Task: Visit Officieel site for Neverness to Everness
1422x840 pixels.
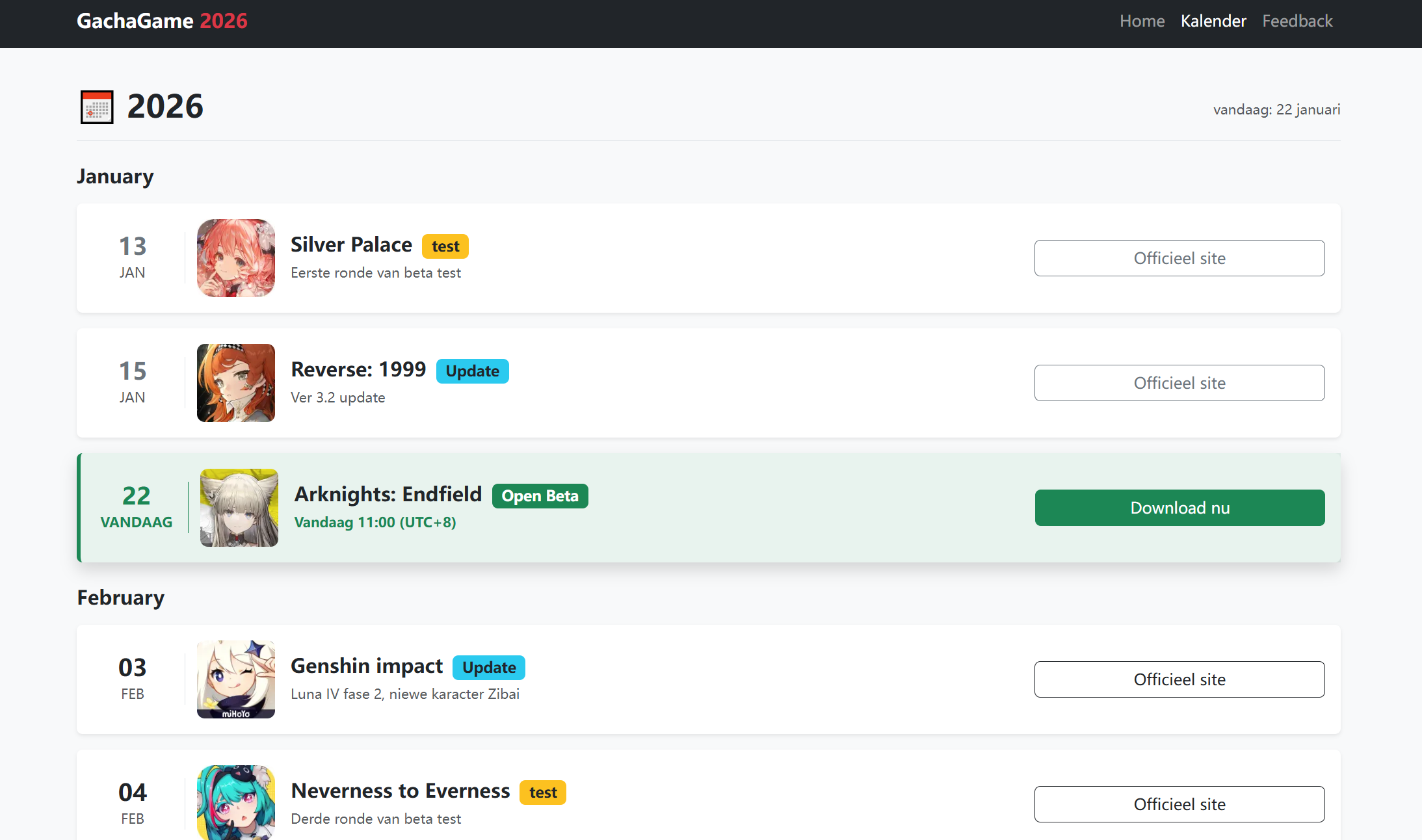Action: pyautogui.click(x=1179, y=804)
